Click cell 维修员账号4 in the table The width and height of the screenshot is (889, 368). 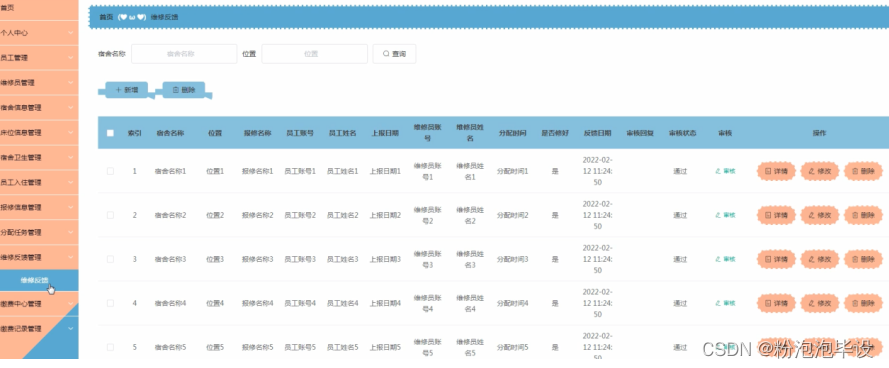[427, 303]
